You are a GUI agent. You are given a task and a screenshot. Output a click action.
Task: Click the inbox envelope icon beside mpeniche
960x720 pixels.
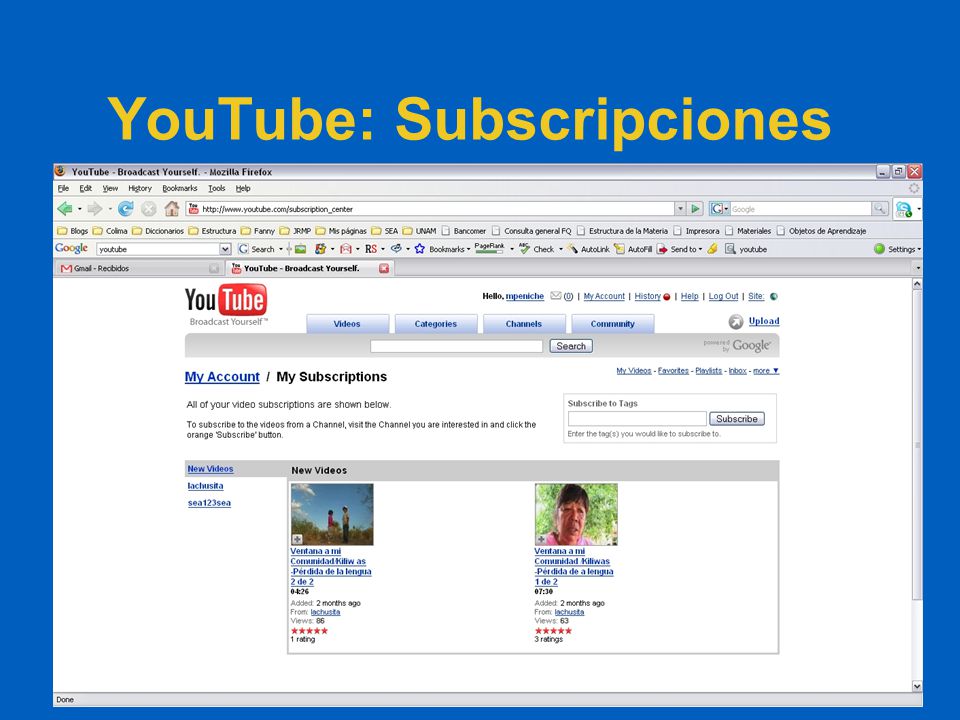556,296
